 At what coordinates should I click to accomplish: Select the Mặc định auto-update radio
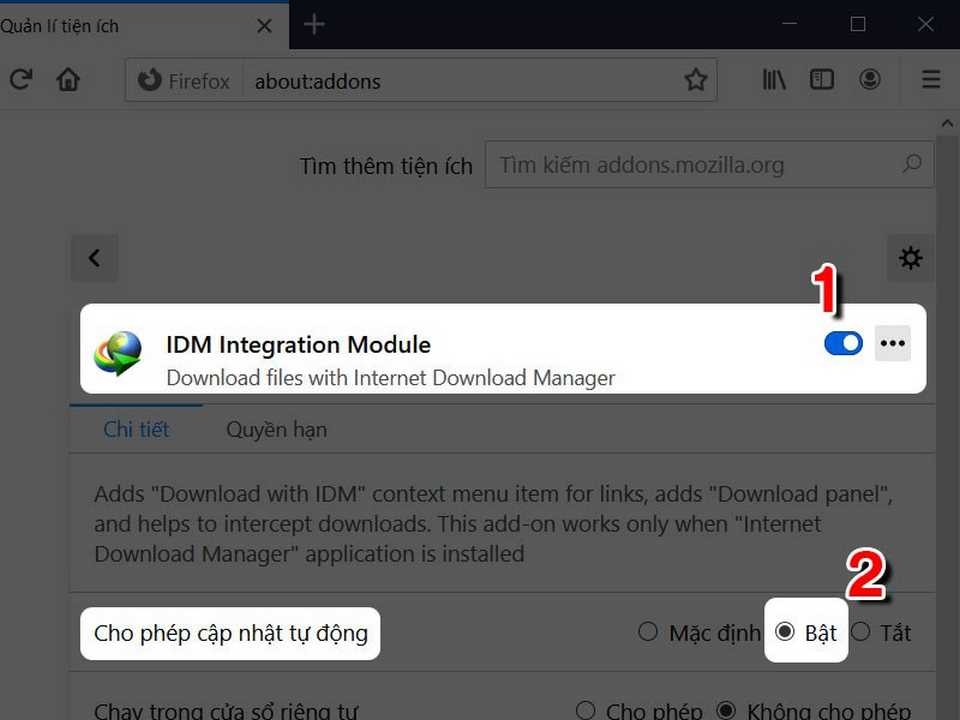[x=648, y=631]
